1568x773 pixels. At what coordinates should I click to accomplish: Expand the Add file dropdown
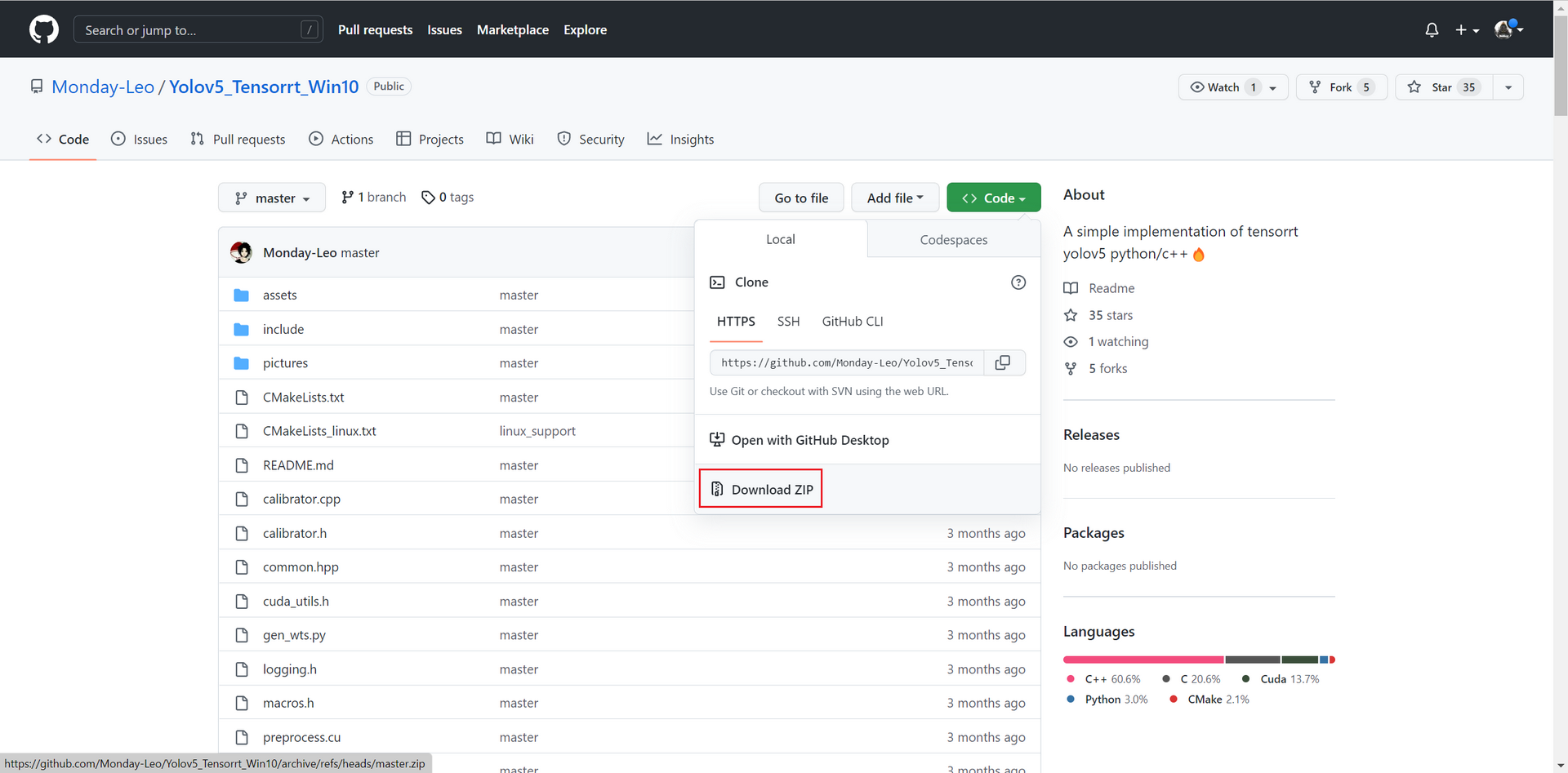coord(895,198)
